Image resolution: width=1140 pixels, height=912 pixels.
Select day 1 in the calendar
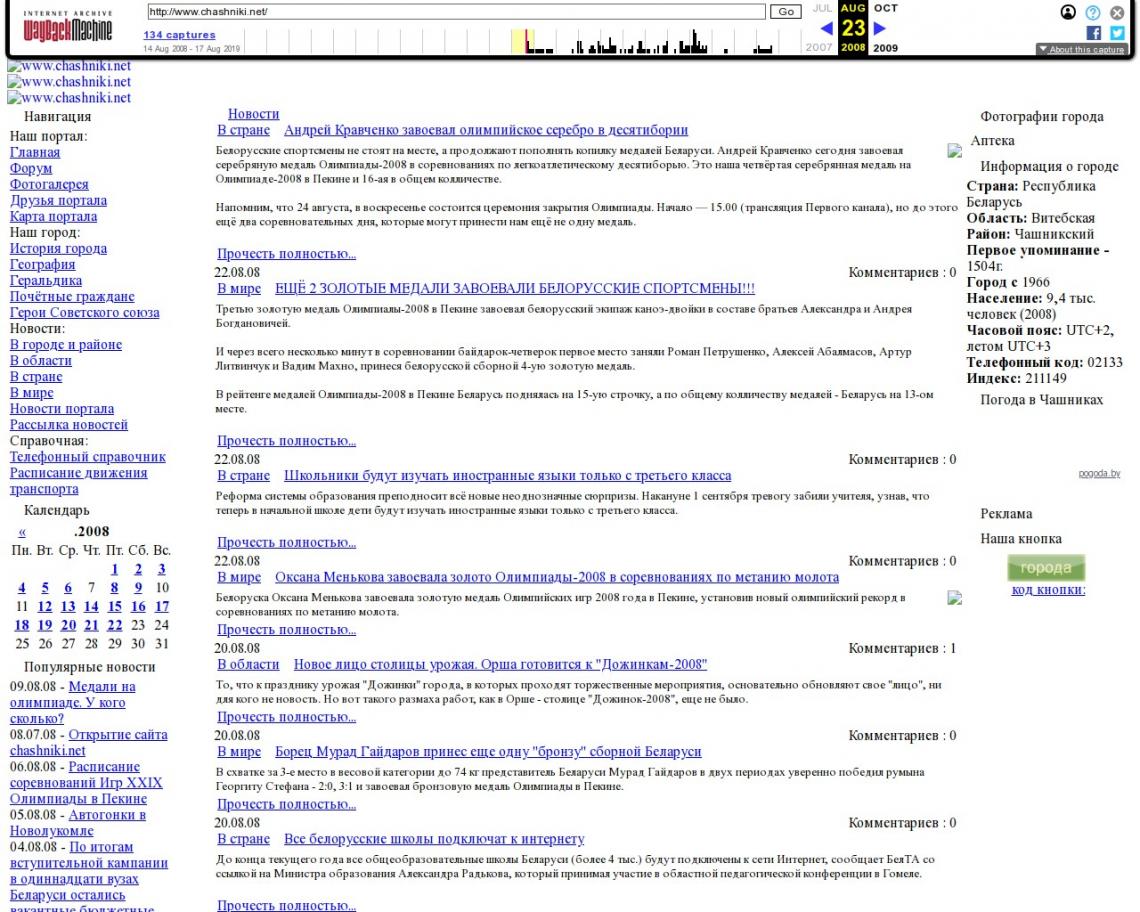[x=114, y=569]
